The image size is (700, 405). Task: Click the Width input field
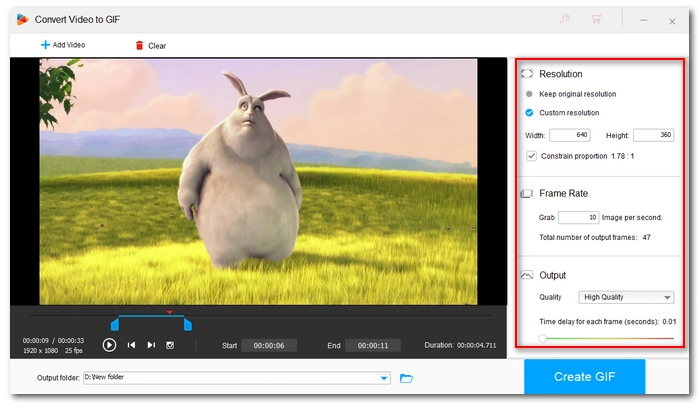tap(570, 135)
